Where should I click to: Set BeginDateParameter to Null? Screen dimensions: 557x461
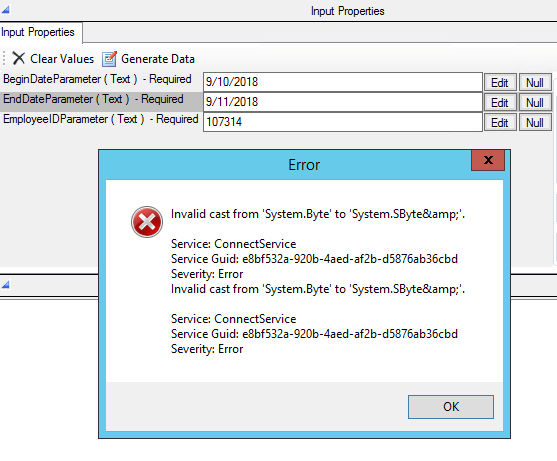tap(535, 82)
